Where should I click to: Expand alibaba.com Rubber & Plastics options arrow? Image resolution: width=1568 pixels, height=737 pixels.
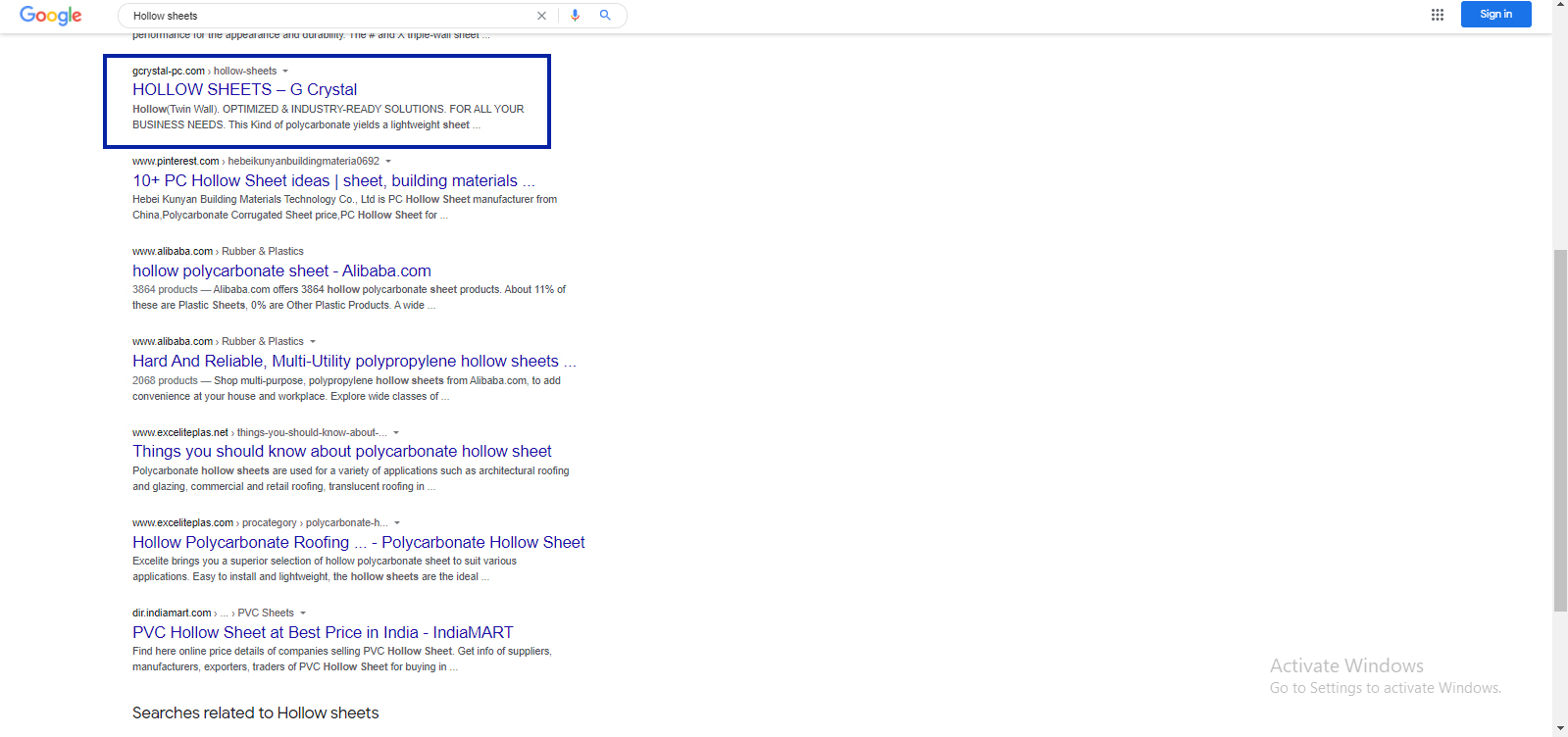pyautogui.click(x=313, y=341)
